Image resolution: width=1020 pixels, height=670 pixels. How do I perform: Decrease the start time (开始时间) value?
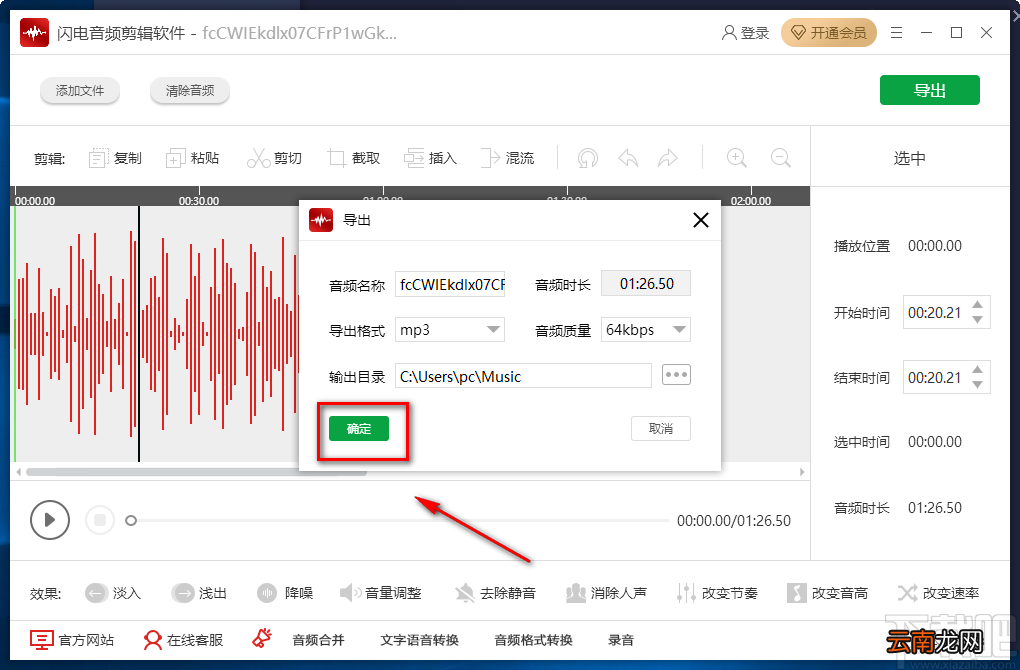point(977,319)
